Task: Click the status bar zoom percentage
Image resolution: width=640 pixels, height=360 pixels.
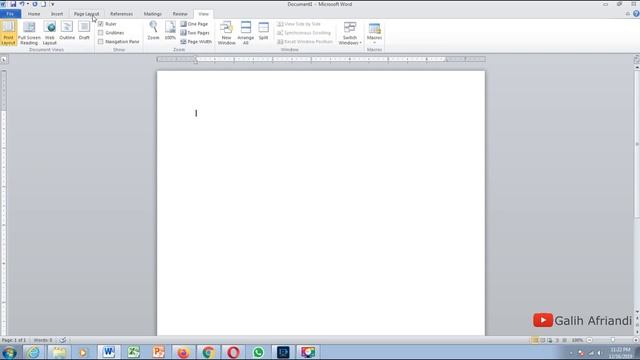Action: (577, 340)
